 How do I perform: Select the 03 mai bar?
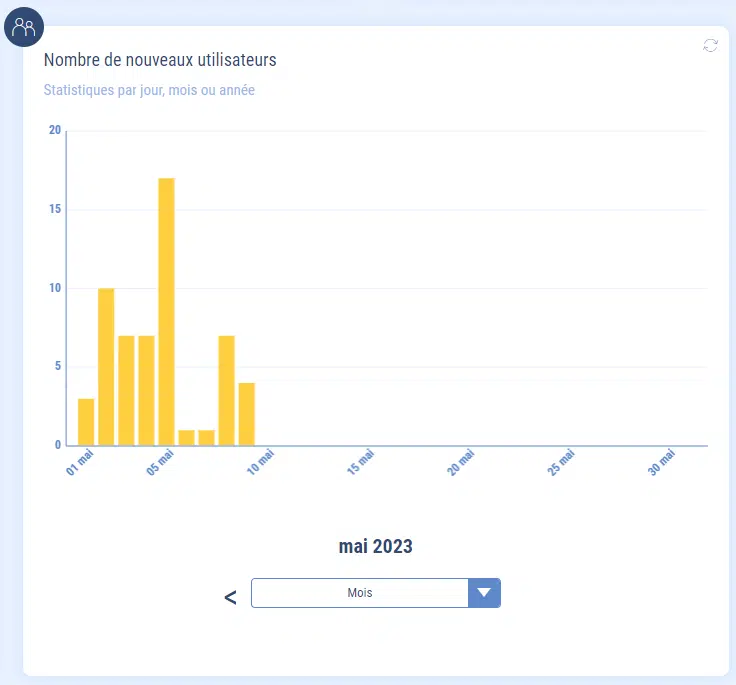click(x=126, y=390)
